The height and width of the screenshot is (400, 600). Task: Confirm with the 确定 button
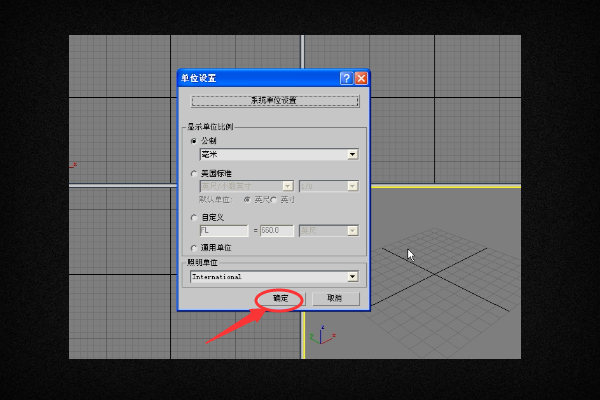pos(280,298)
